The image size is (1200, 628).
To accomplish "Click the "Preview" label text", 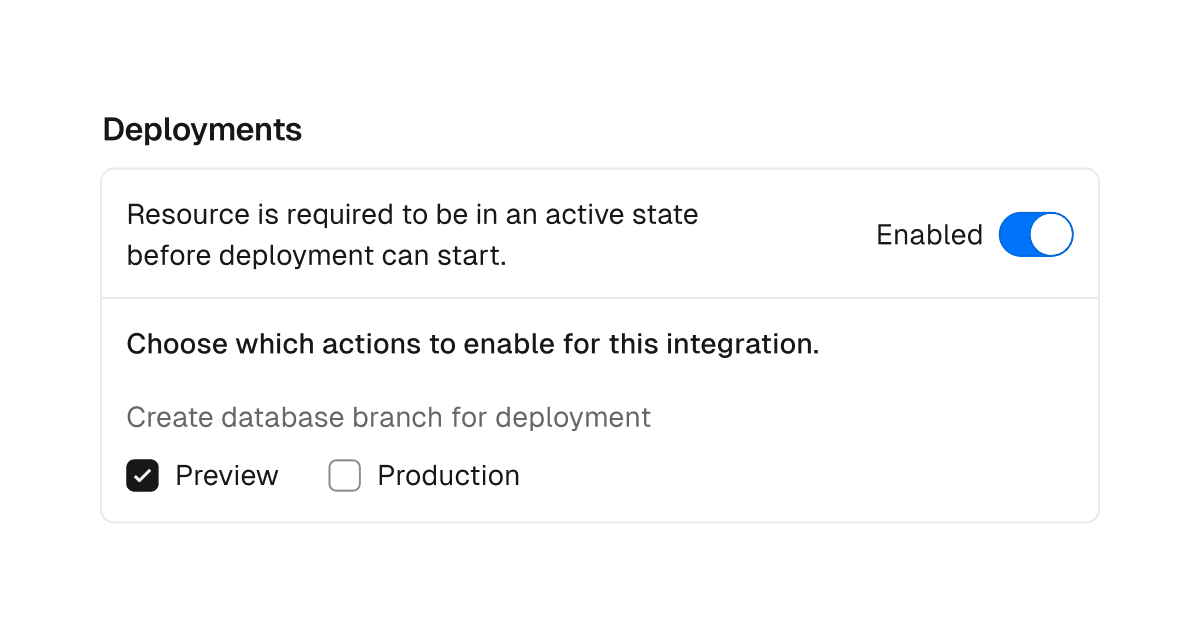I will coord(227,476).
